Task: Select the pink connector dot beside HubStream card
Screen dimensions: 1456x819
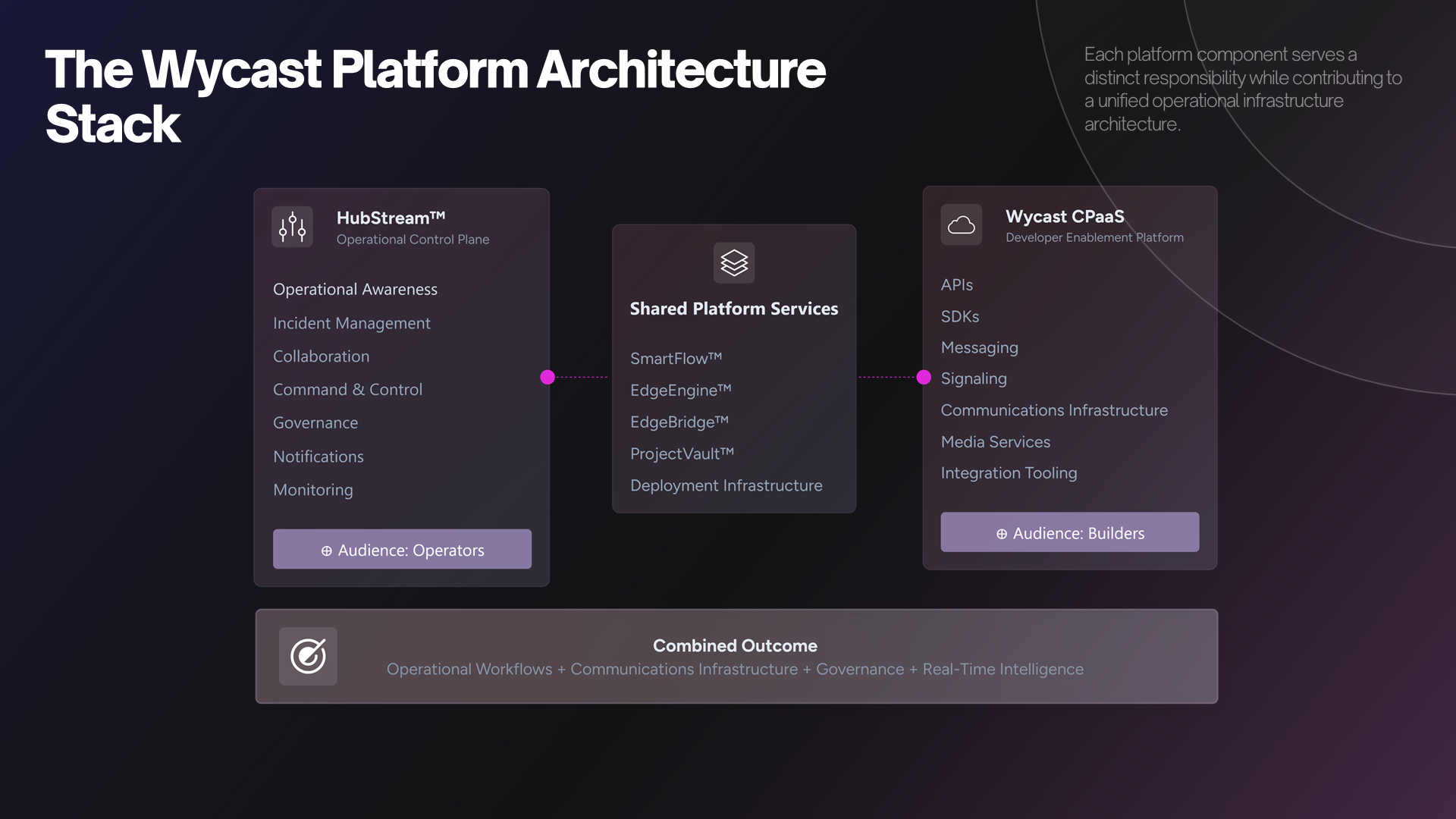Action: 548,377
